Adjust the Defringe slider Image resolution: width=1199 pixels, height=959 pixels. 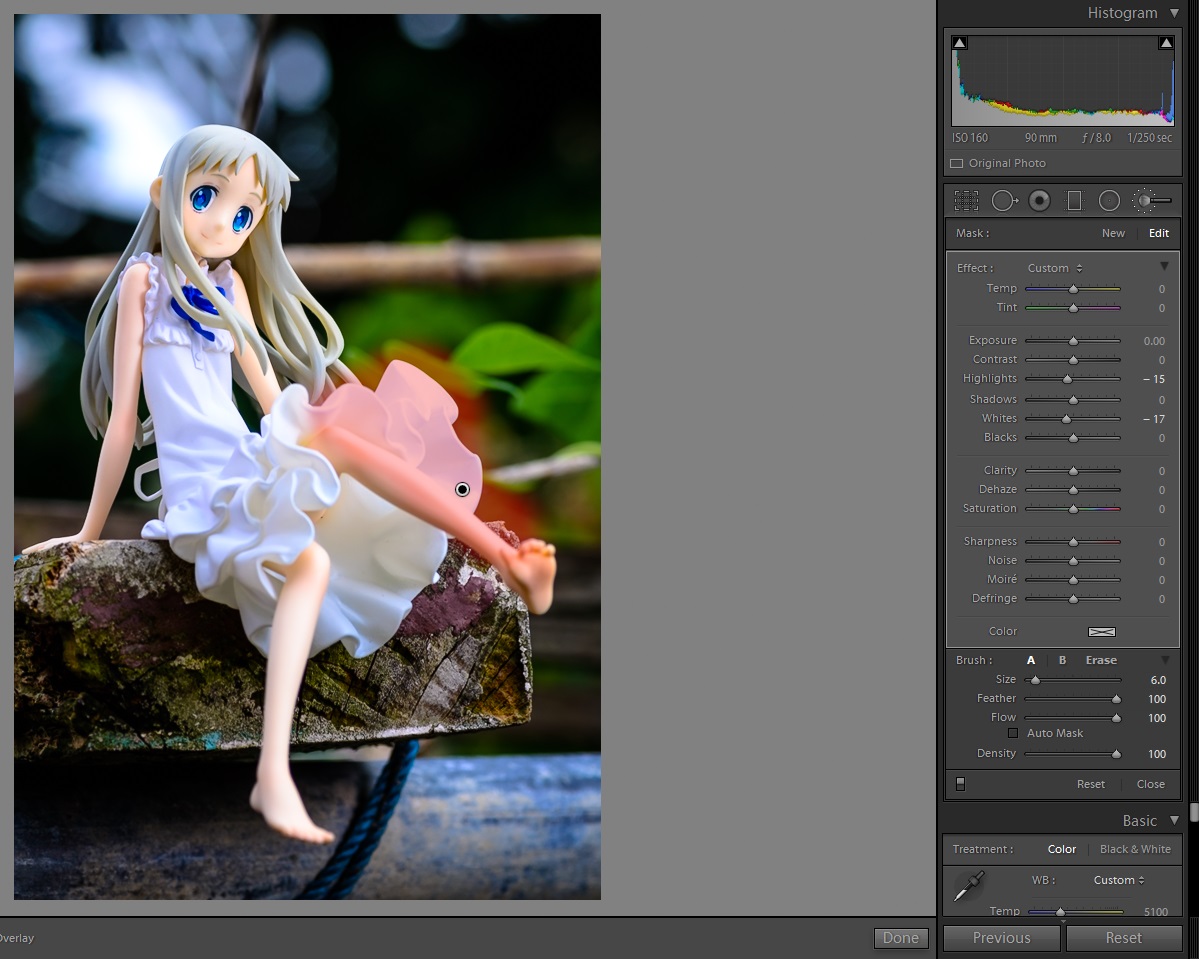tap(1073, 600)
